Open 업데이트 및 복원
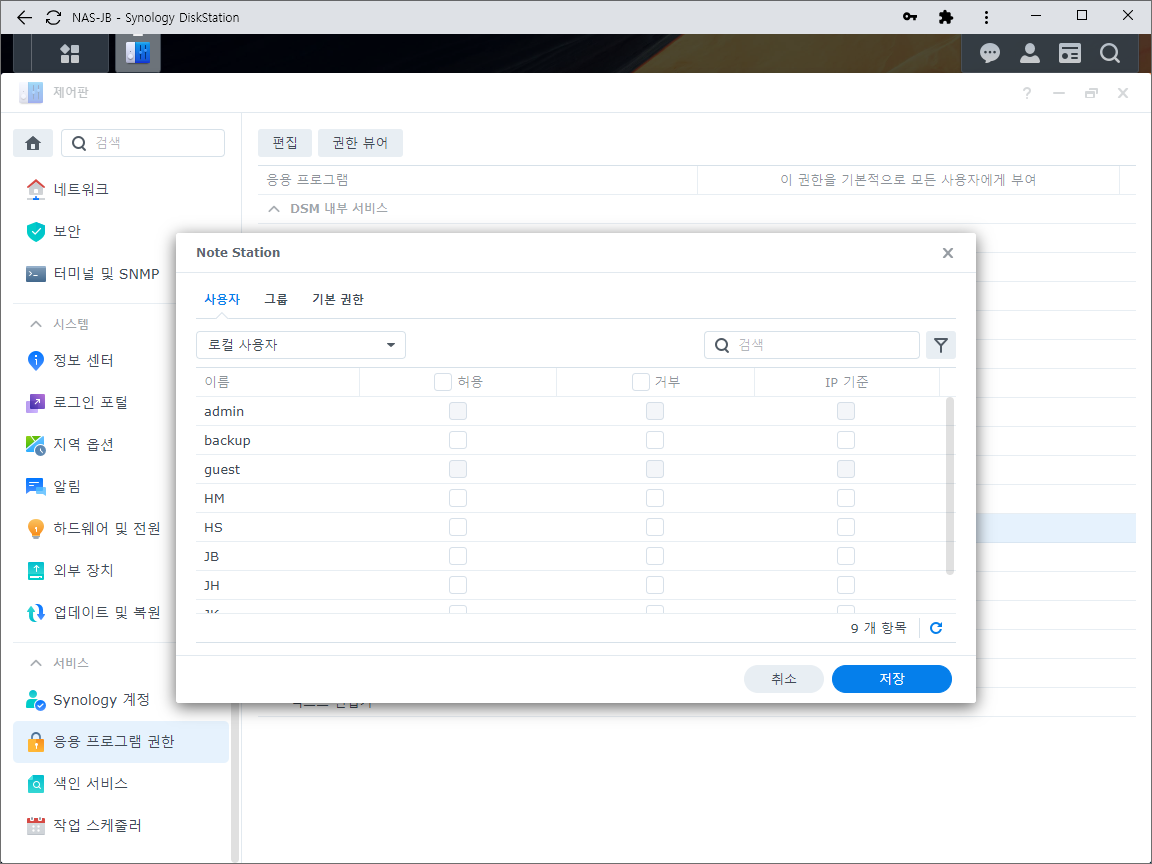 click(x=93, y=612)
